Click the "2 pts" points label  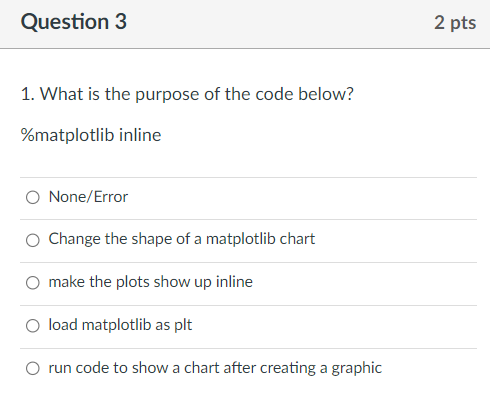coord(455,23)
